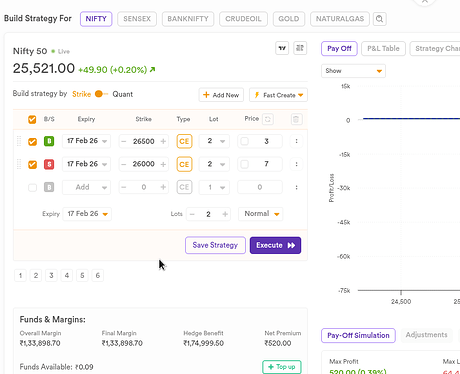
Task: Toggle the select-all legs checkbox in header
Action: pos(32,119)
